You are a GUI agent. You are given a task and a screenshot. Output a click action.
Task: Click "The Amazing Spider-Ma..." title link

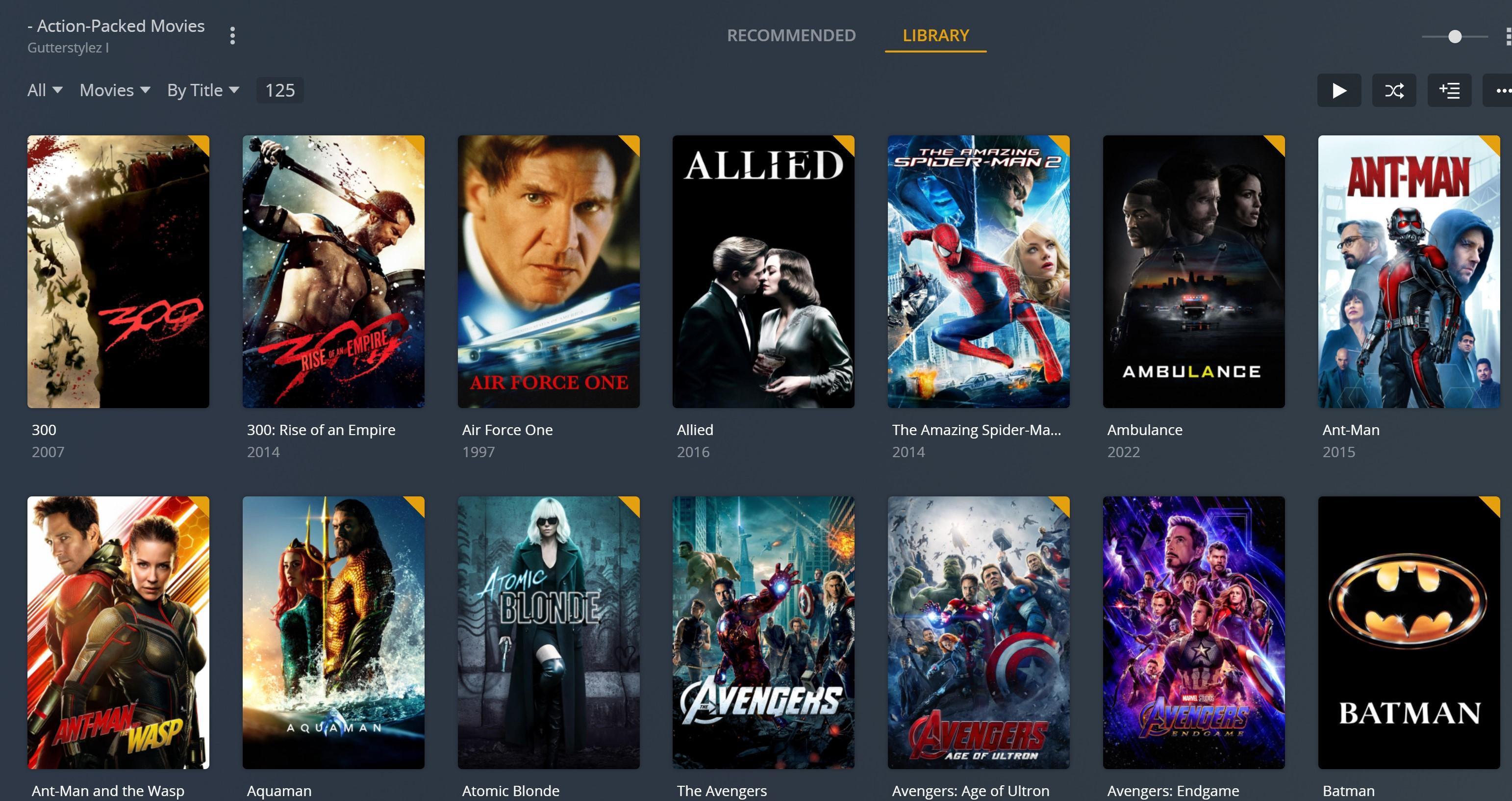click(977, 430)
